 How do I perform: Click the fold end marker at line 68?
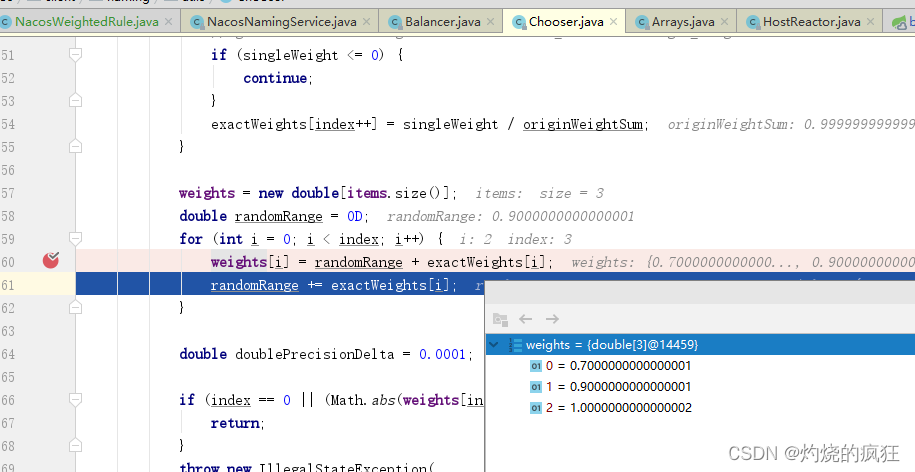[75, 446]
